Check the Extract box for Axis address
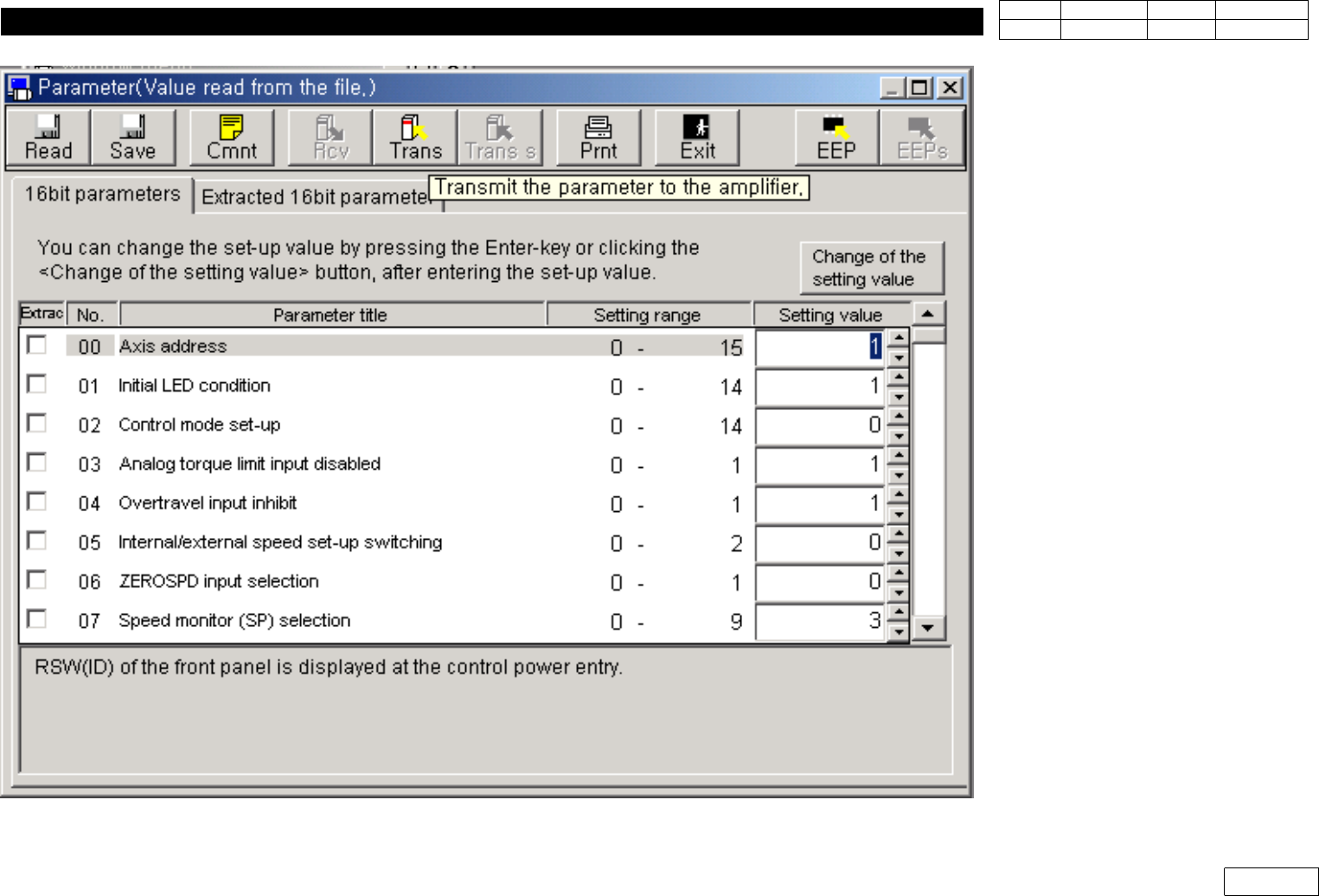Screen dimensions: 1319x896 [x=36, y=345]
